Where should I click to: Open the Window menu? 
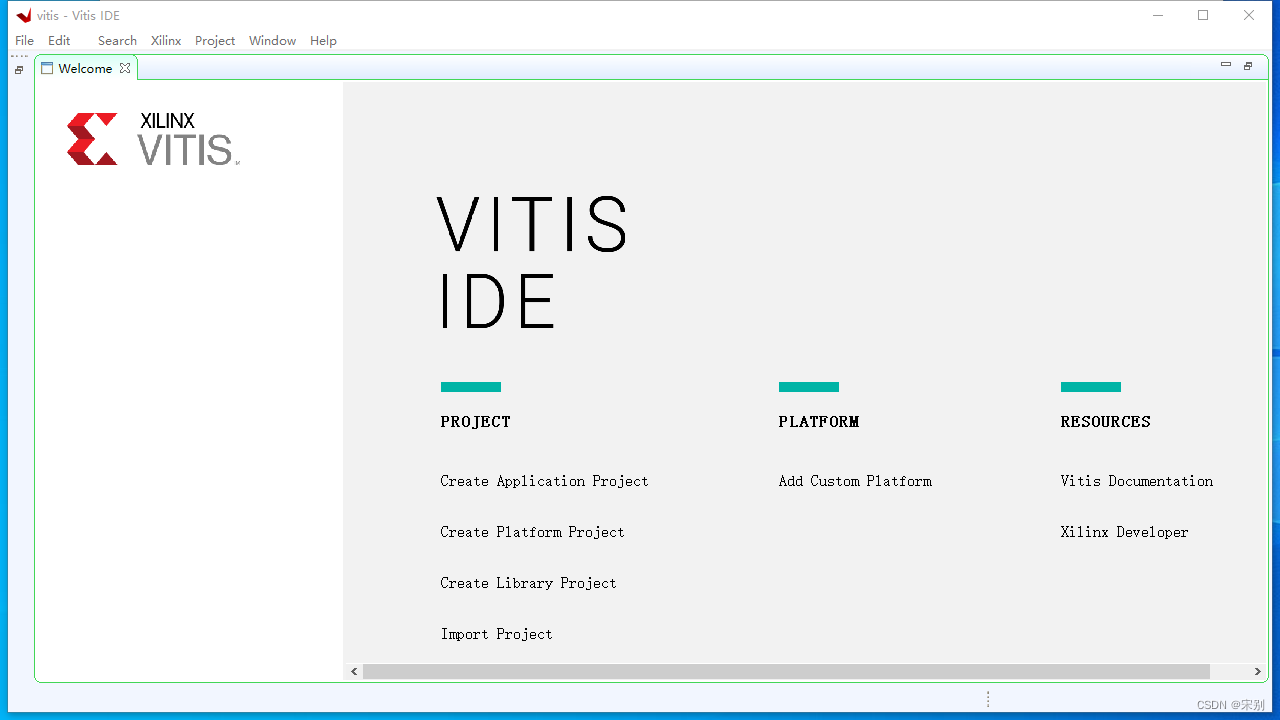pyautogui.click(x=272, y=41)
